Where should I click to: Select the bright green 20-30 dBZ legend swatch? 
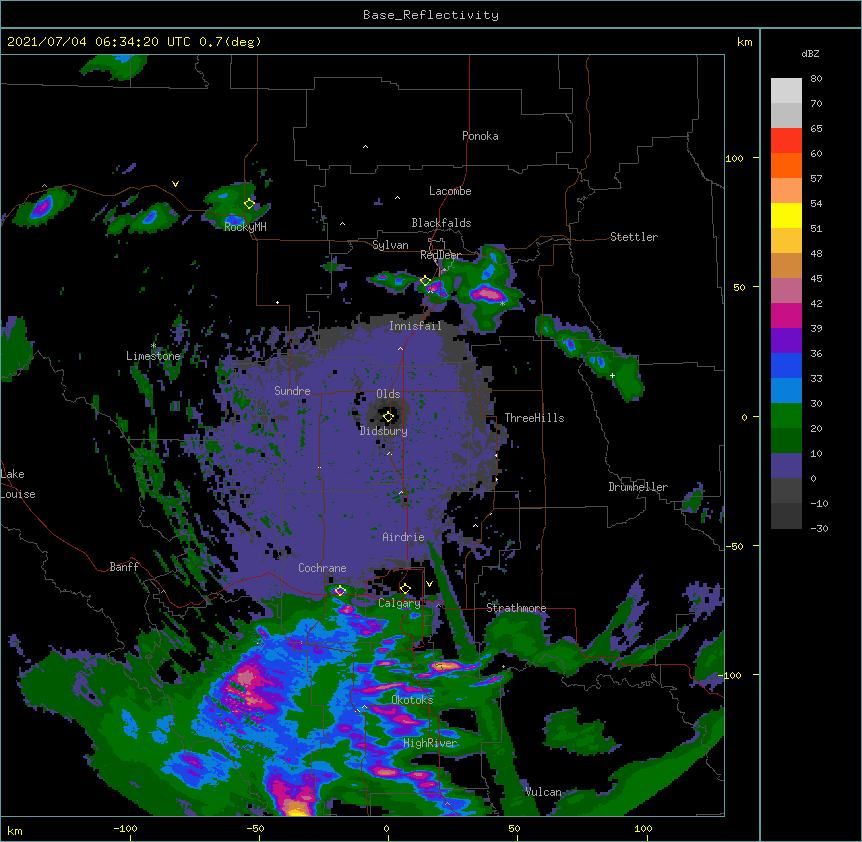786,416
